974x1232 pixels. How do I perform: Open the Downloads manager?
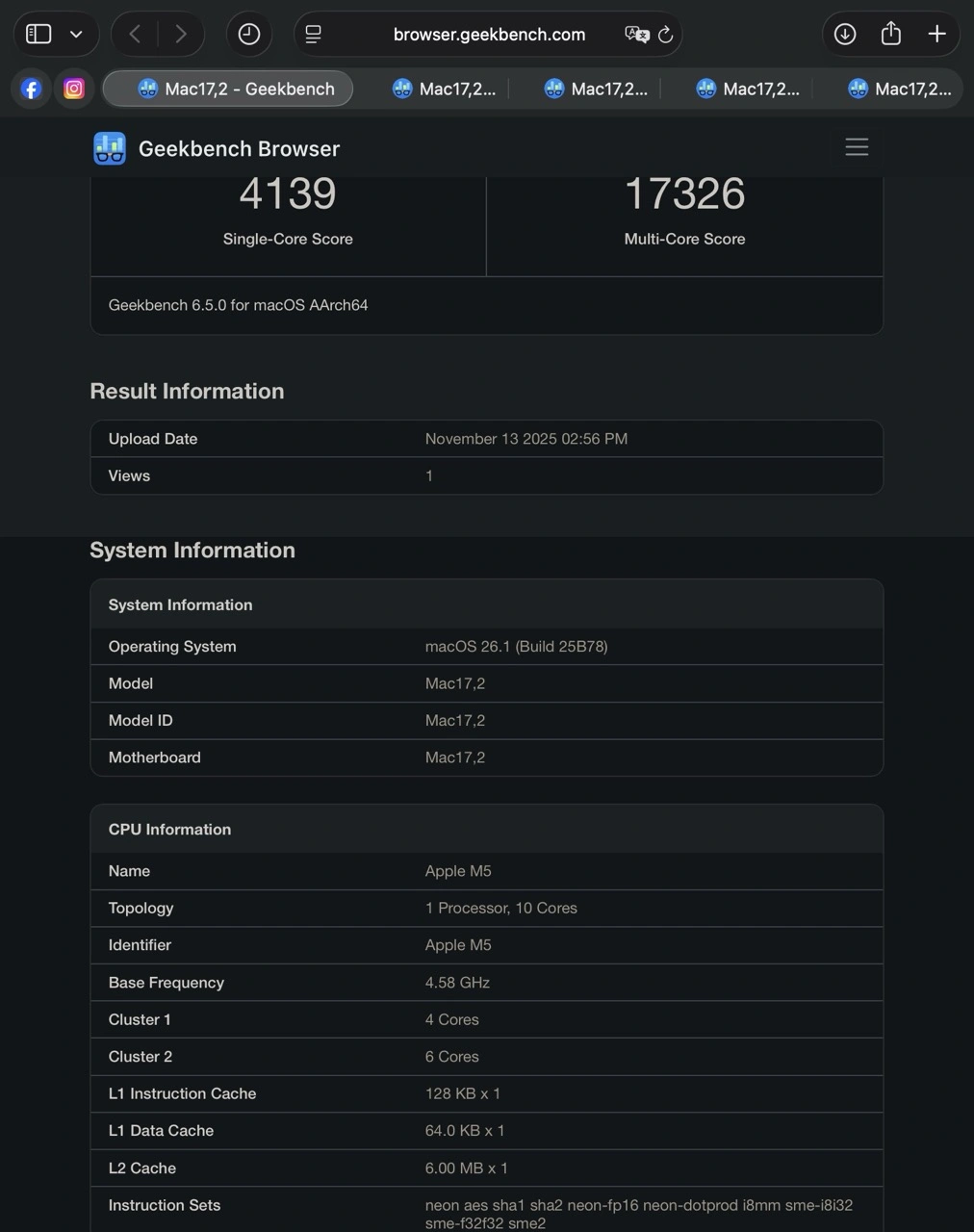(x=844, y=34)
